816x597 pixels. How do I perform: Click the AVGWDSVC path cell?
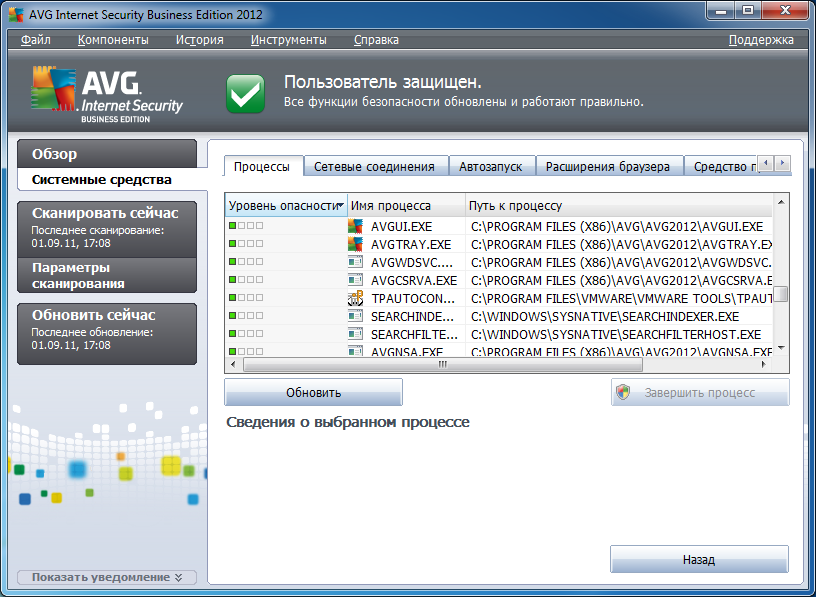[x=621, y=263]
